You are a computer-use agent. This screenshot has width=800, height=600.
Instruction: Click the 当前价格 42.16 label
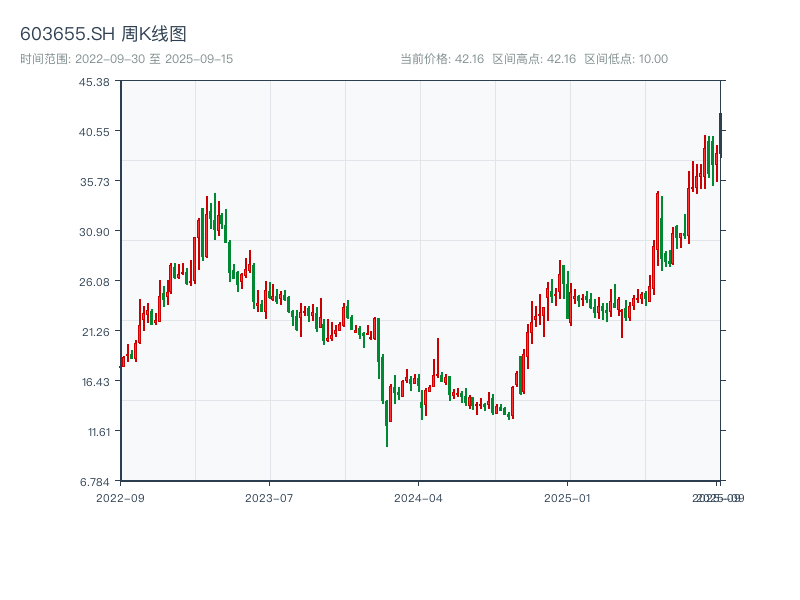[442, 59]
